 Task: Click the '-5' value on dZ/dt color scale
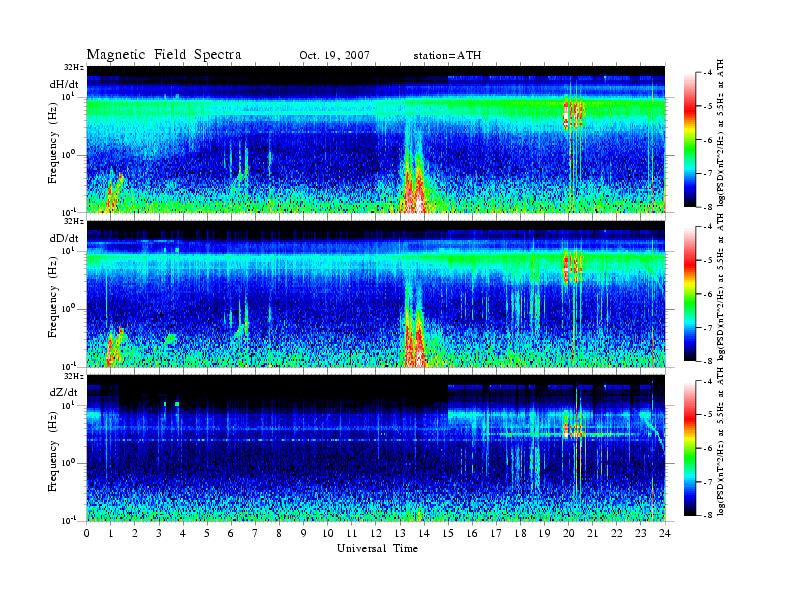point(709,415)
